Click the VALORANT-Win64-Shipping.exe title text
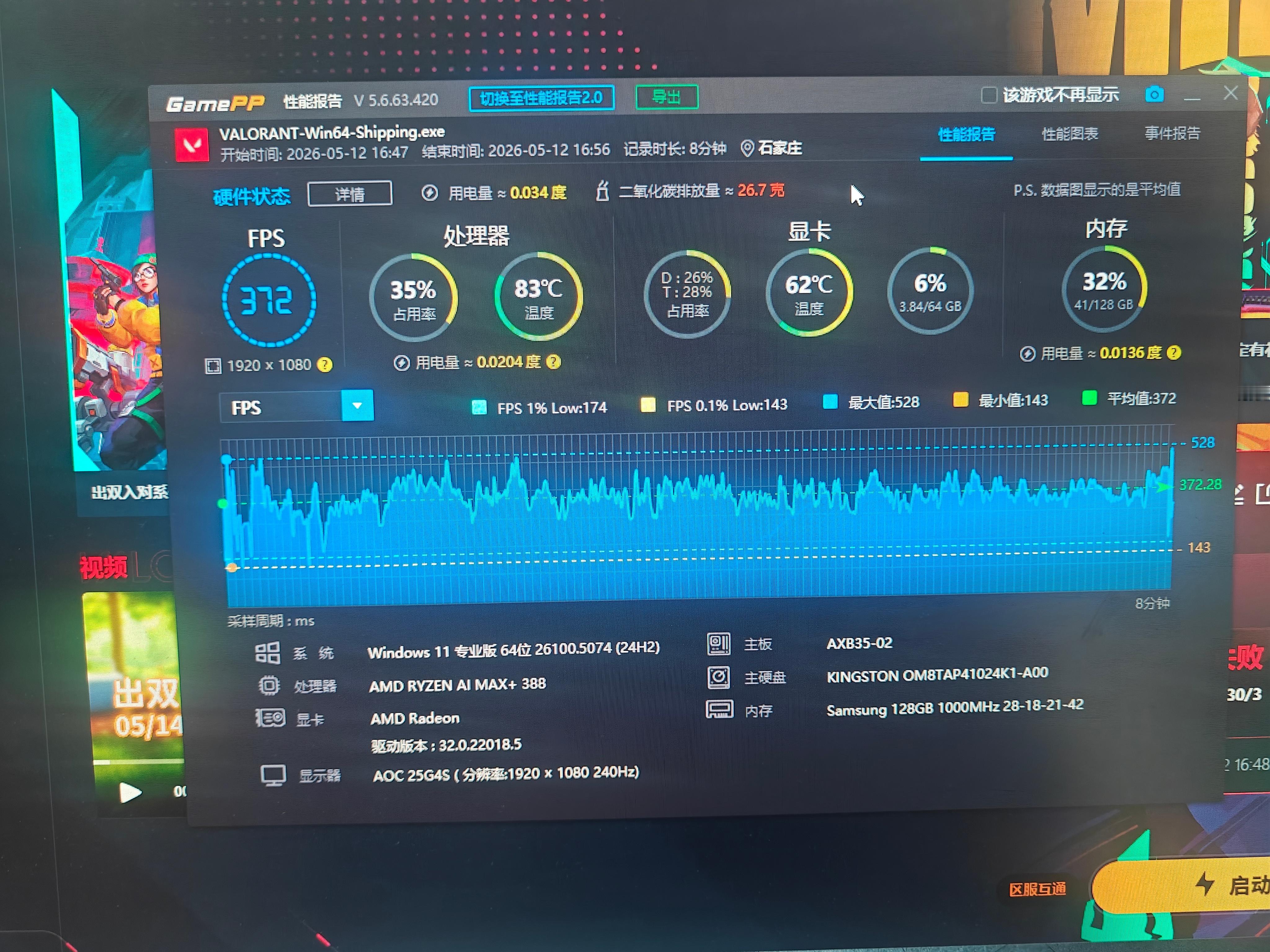The width and height of the screenshot is (1270, 952). [332, 133]
